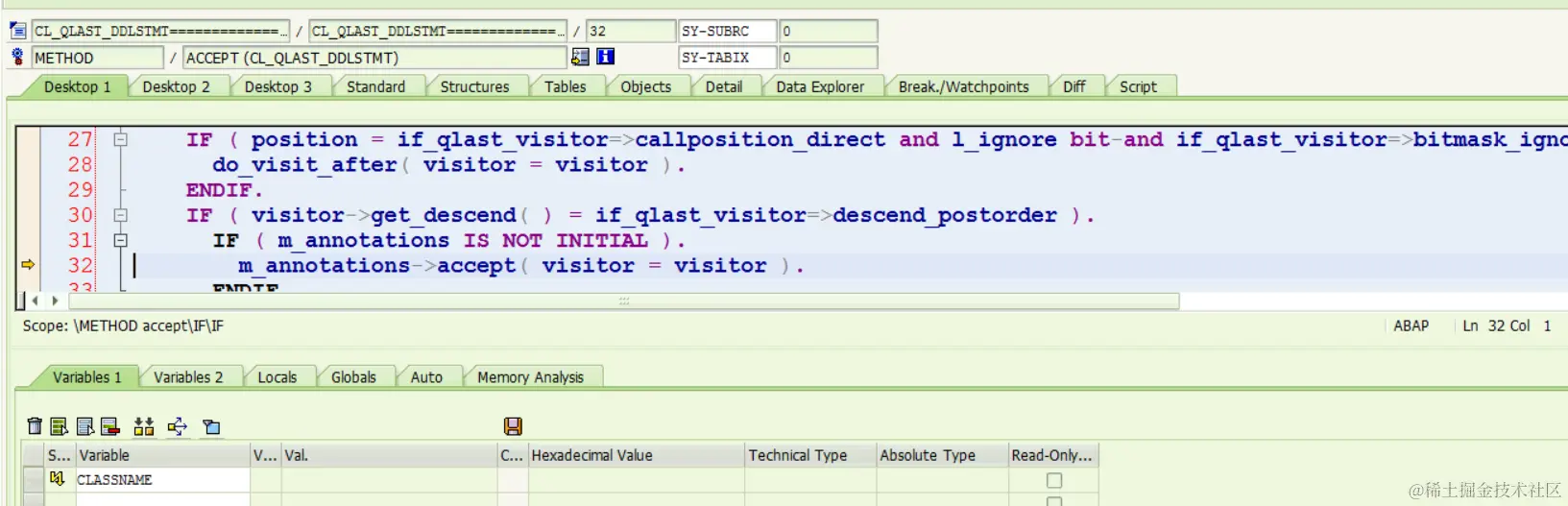Open the Desktop 3 tab
Image resolution: width=1568 pixels, height=506 pixels.
(x=278, y=86)
